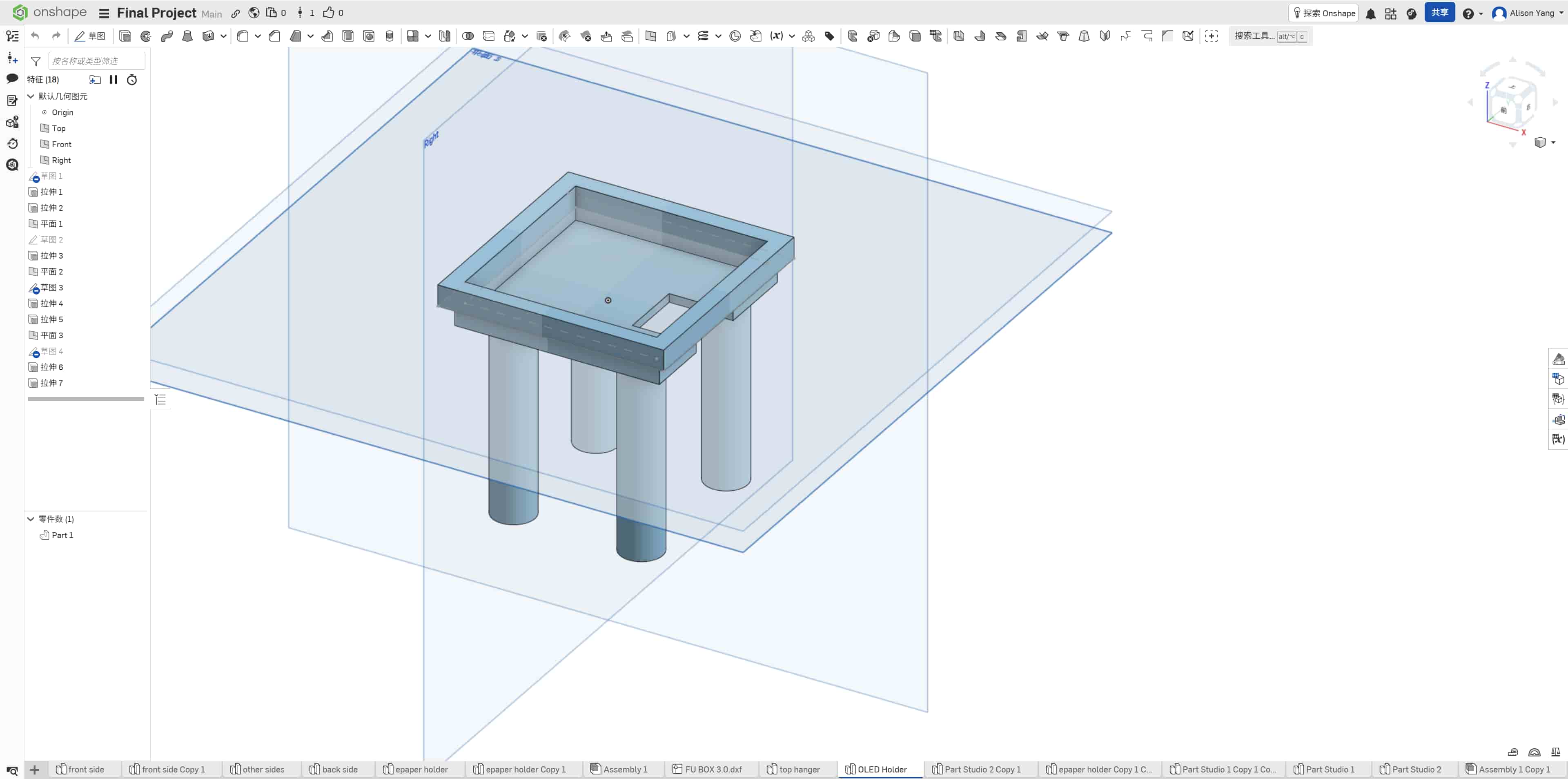The height and width of the screenshot is (779, 1568).
Task: Collapse the 默认几何图元 group
Action: point(31,96)
